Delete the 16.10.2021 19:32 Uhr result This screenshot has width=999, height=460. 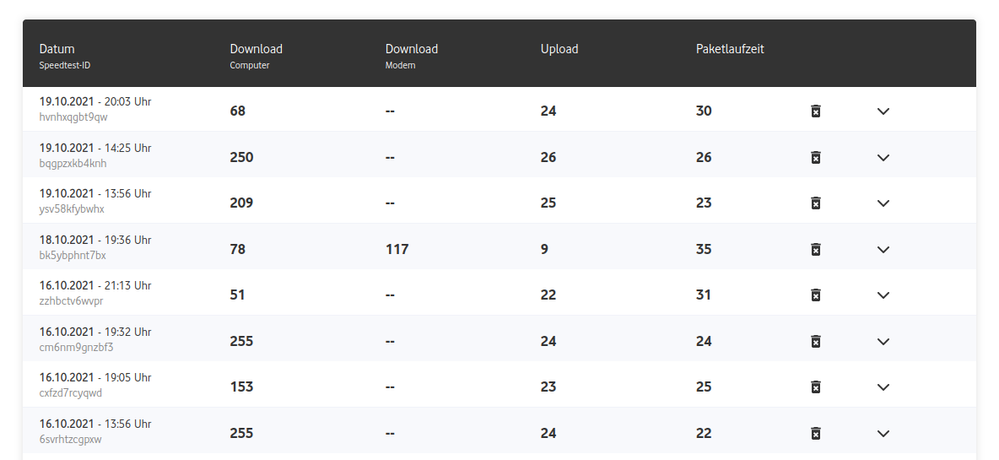pyautogui.click(x=816, y=341)
